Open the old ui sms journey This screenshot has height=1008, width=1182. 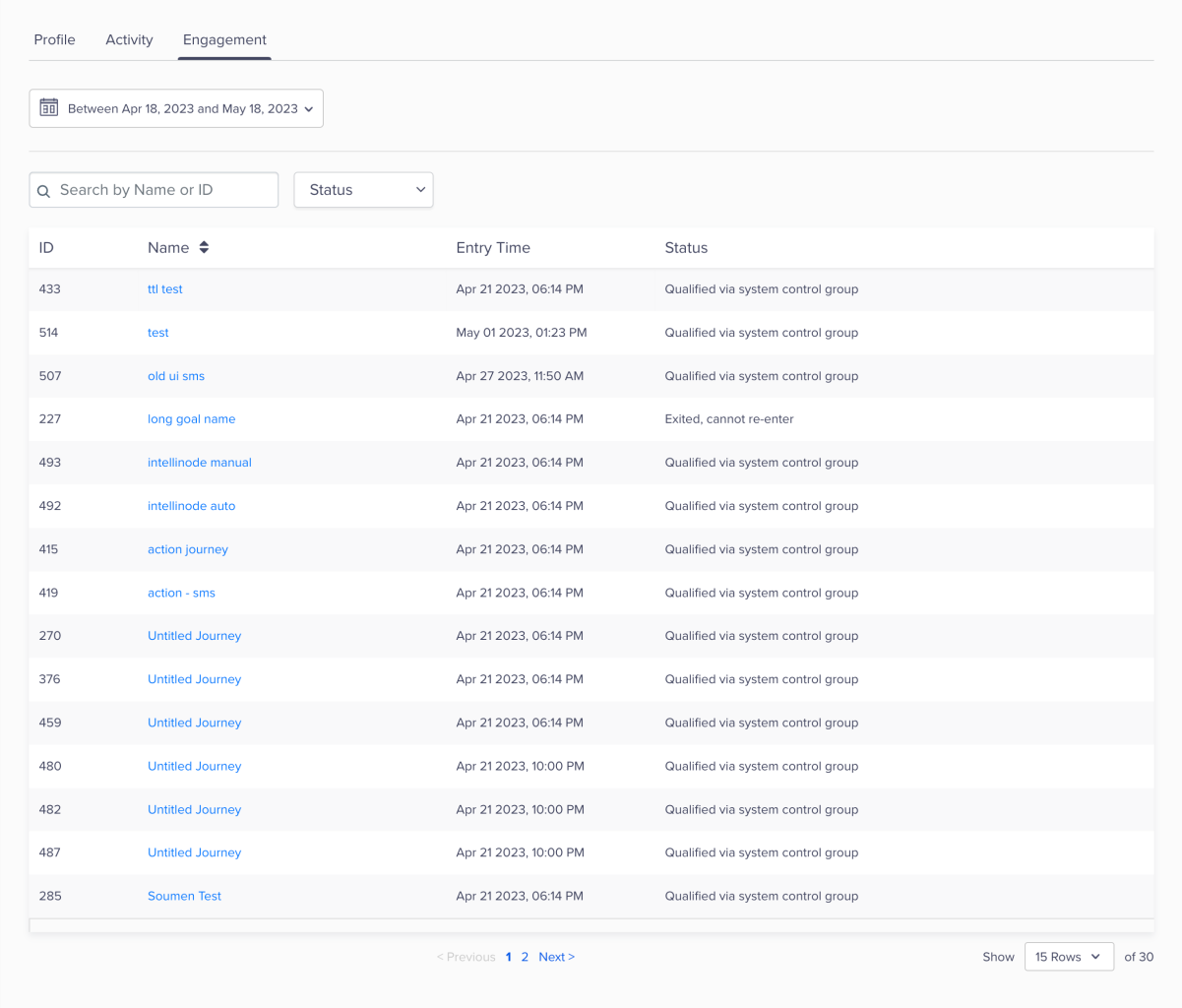click(176, 376)
